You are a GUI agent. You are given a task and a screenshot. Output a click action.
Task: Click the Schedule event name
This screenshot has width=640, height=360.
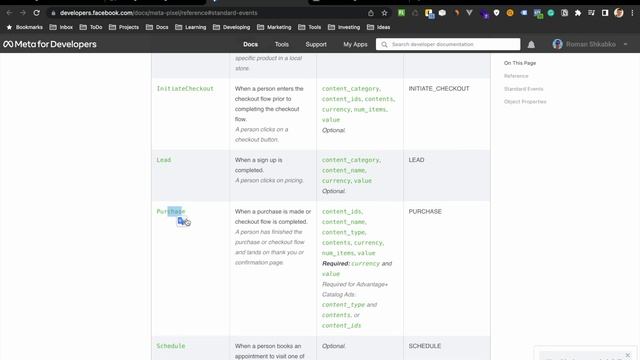click(x=171, y=346)
